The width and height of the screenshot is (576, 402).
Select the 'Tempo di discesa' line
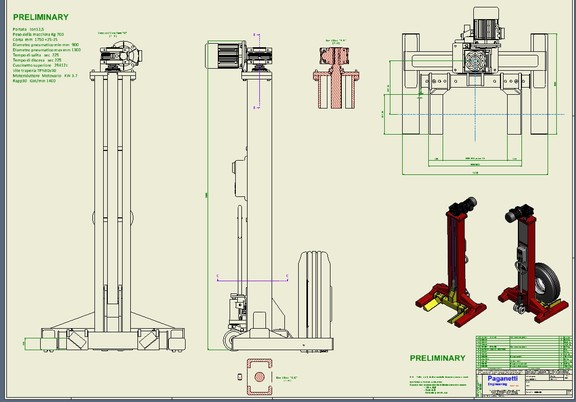click(x=37, y=60)
